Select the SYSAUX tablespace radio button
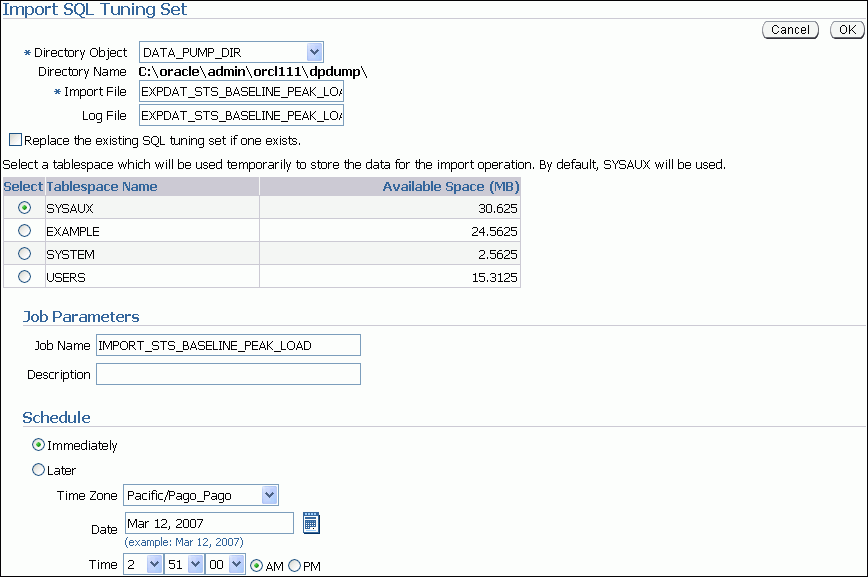This screenshot has width=868, height=577. (x=24, y=208)
